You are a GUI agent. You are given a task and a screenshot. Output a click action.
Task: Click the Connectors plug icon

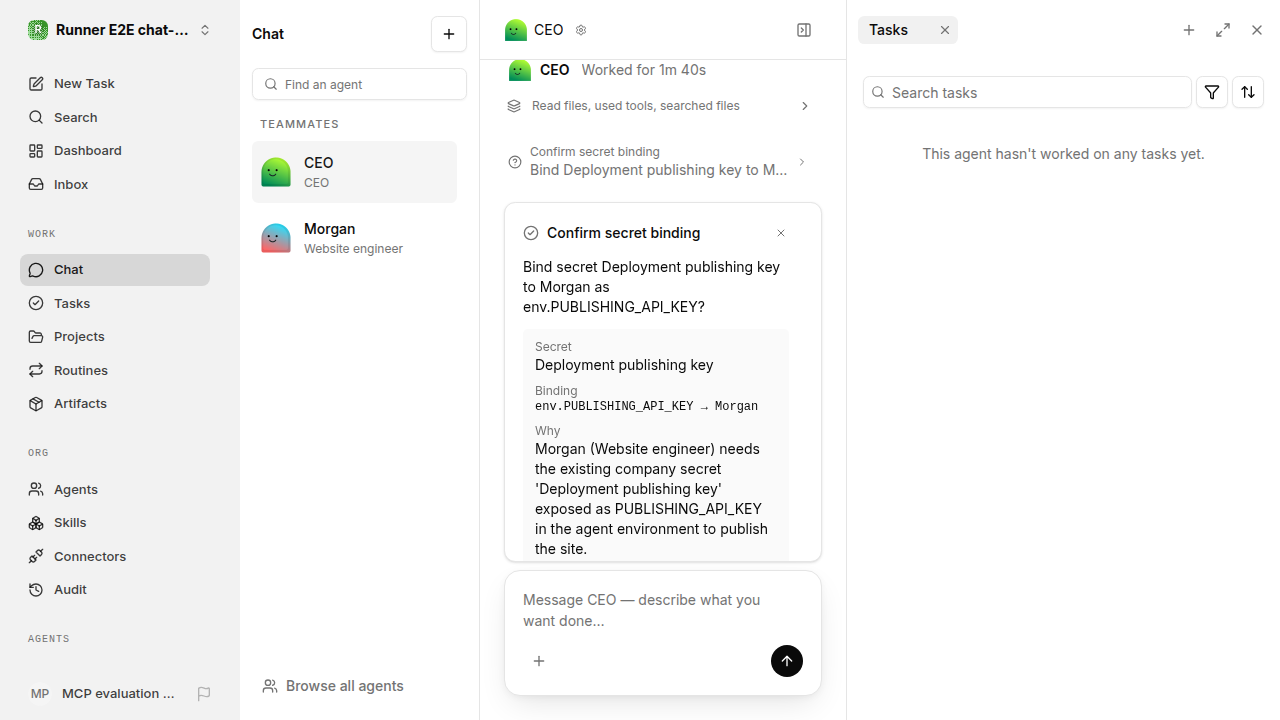[36, 556]
